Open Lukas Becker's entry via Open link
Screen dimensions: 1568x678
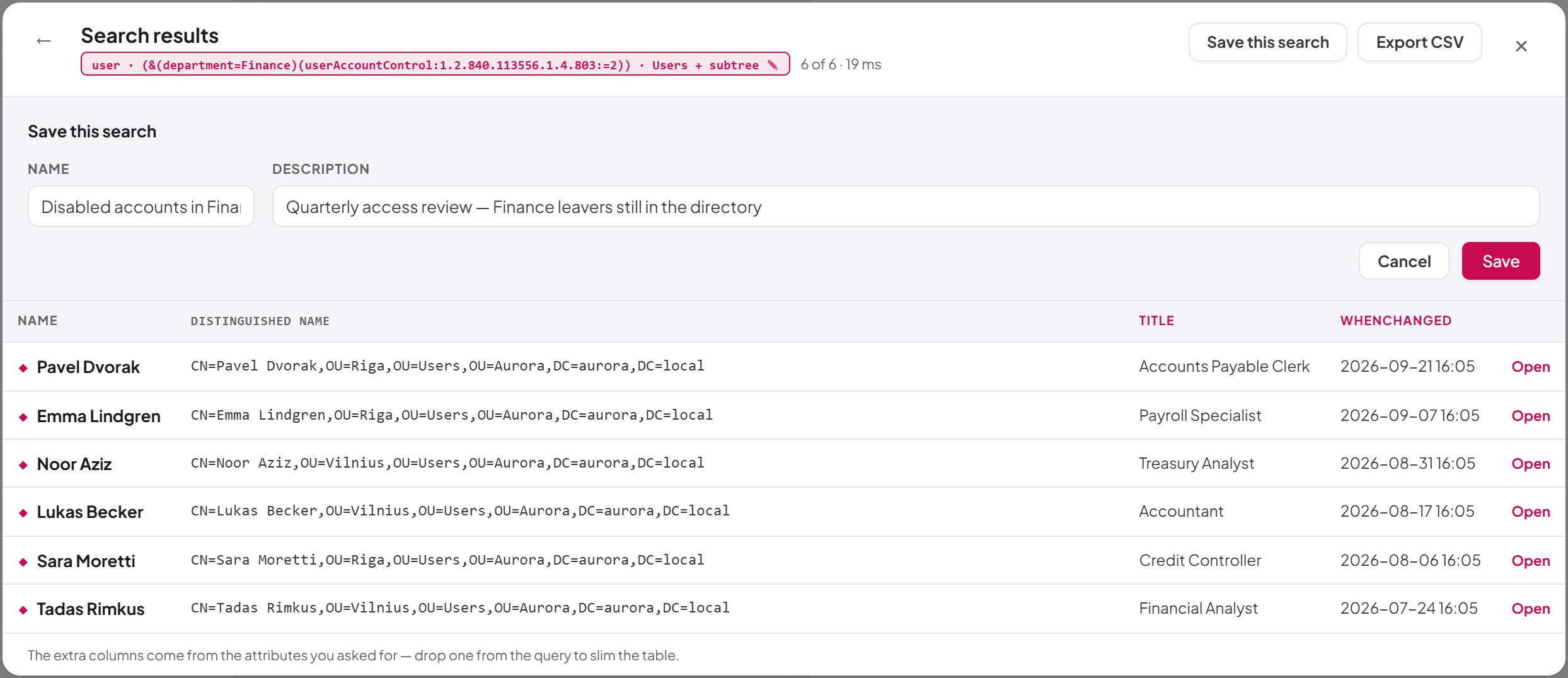tap(1531, 512)
